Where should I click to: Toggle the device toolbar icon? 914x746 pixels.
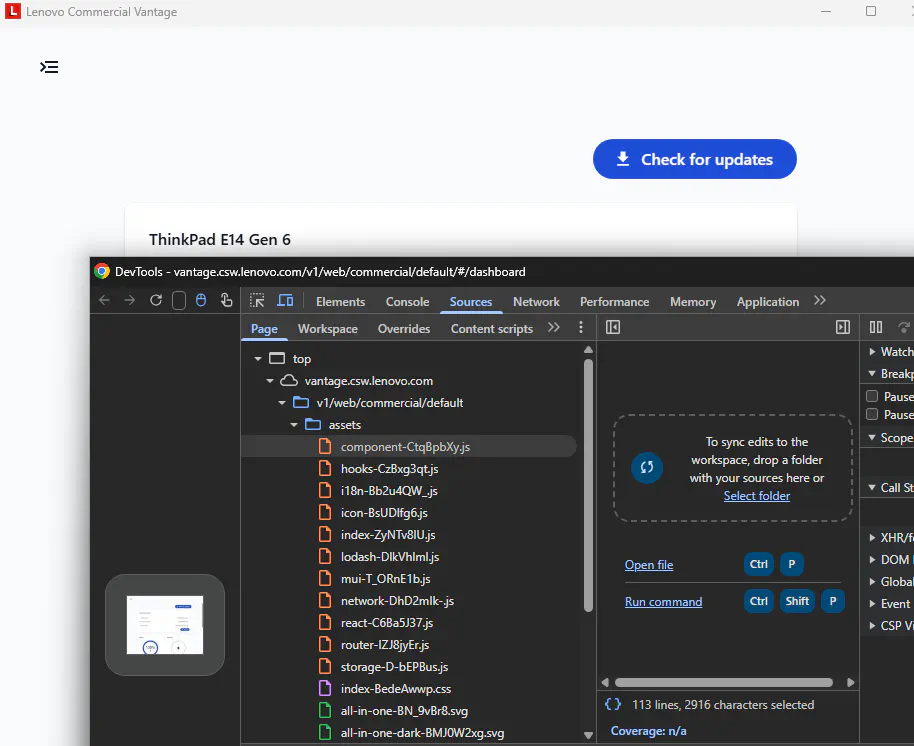(x=285, y=301)
